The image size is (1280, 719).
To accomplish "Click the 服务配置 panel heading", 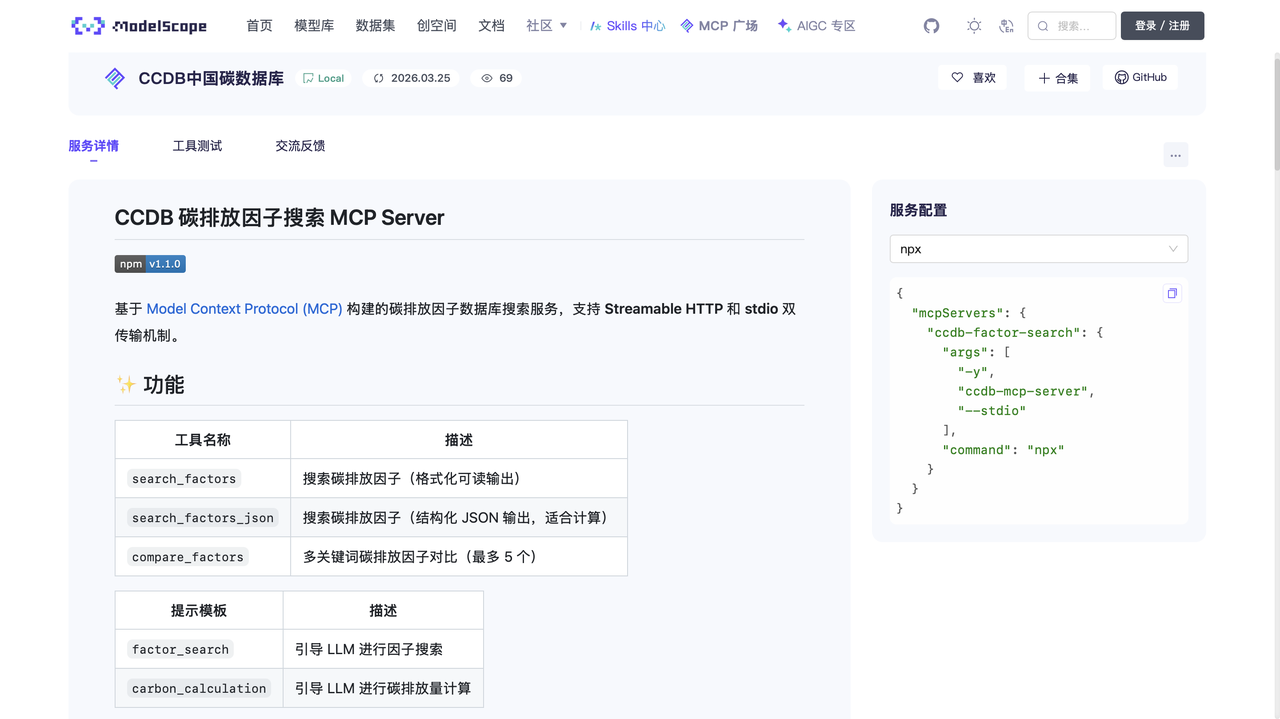I will point(918,210).
